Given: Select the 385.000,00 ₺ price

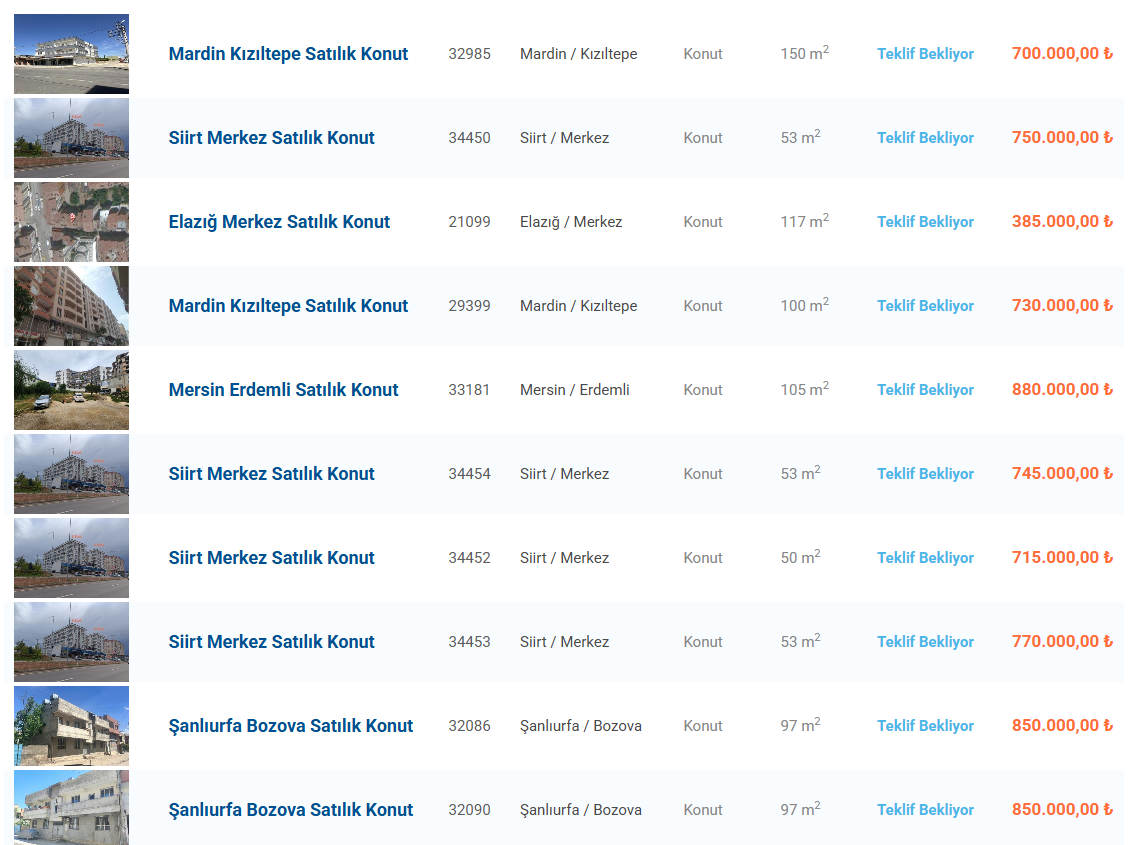Looking at the screenshot, I should pos(1062,221).
